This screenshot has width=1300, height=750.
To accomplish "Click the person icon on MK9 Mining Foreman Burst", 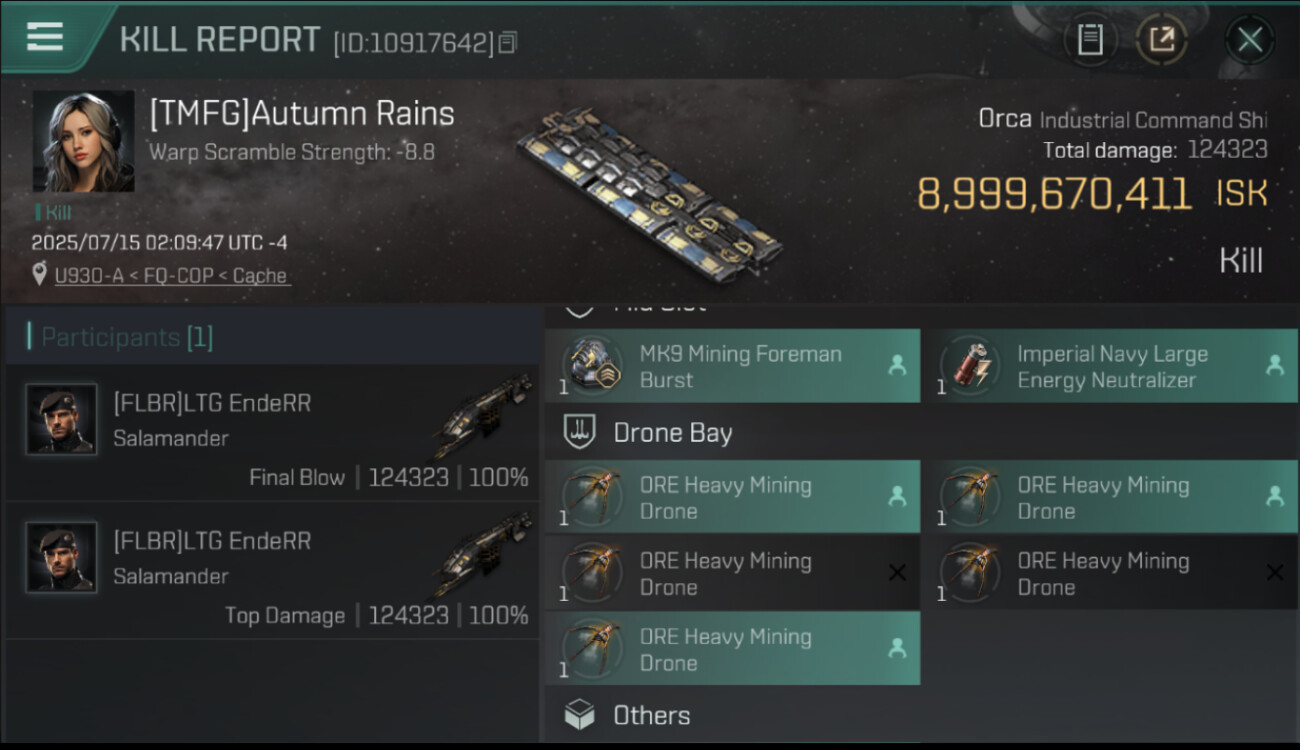I will pyautogui.click(x=897, y=366).
